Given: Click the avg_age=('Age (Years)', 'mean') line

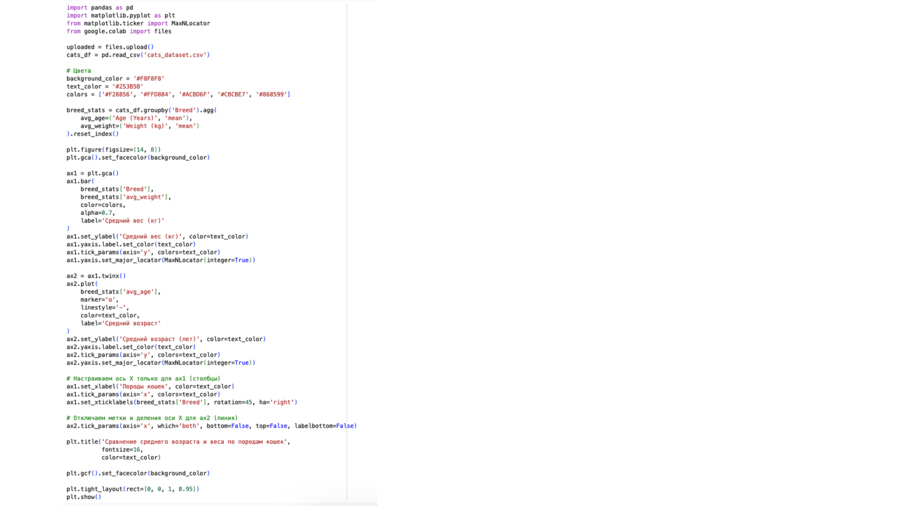Looking at the screenshot, I should [x=136, y=118].
